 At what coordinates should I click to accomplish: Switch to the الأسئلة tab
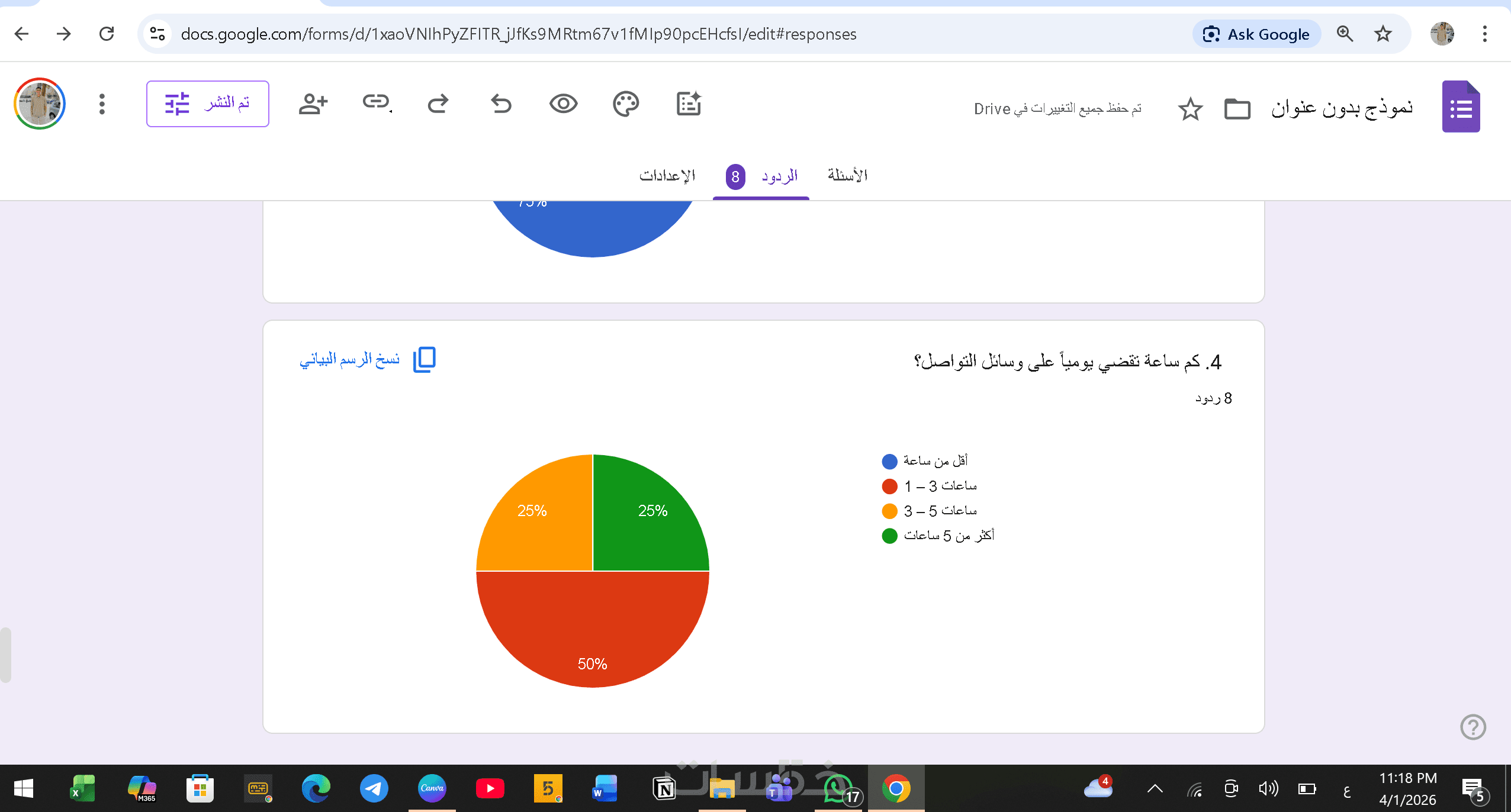[847, 176]
